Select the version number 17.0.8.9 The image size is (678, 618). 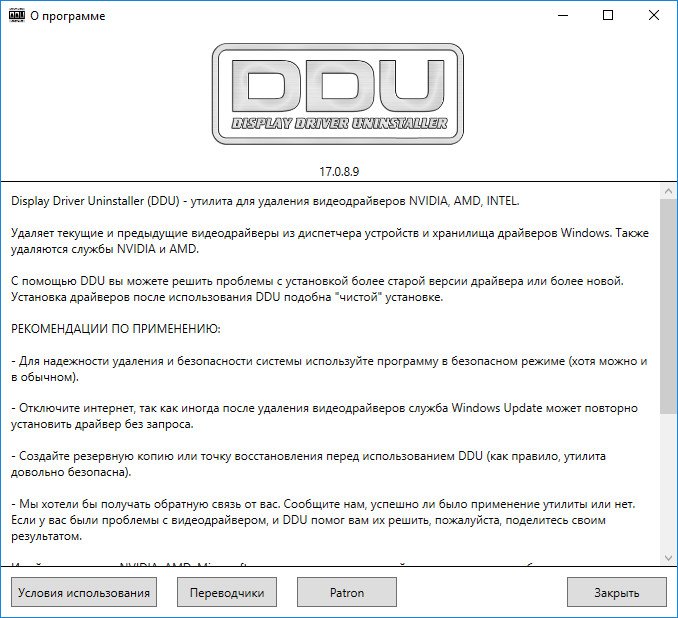(339, 172)
